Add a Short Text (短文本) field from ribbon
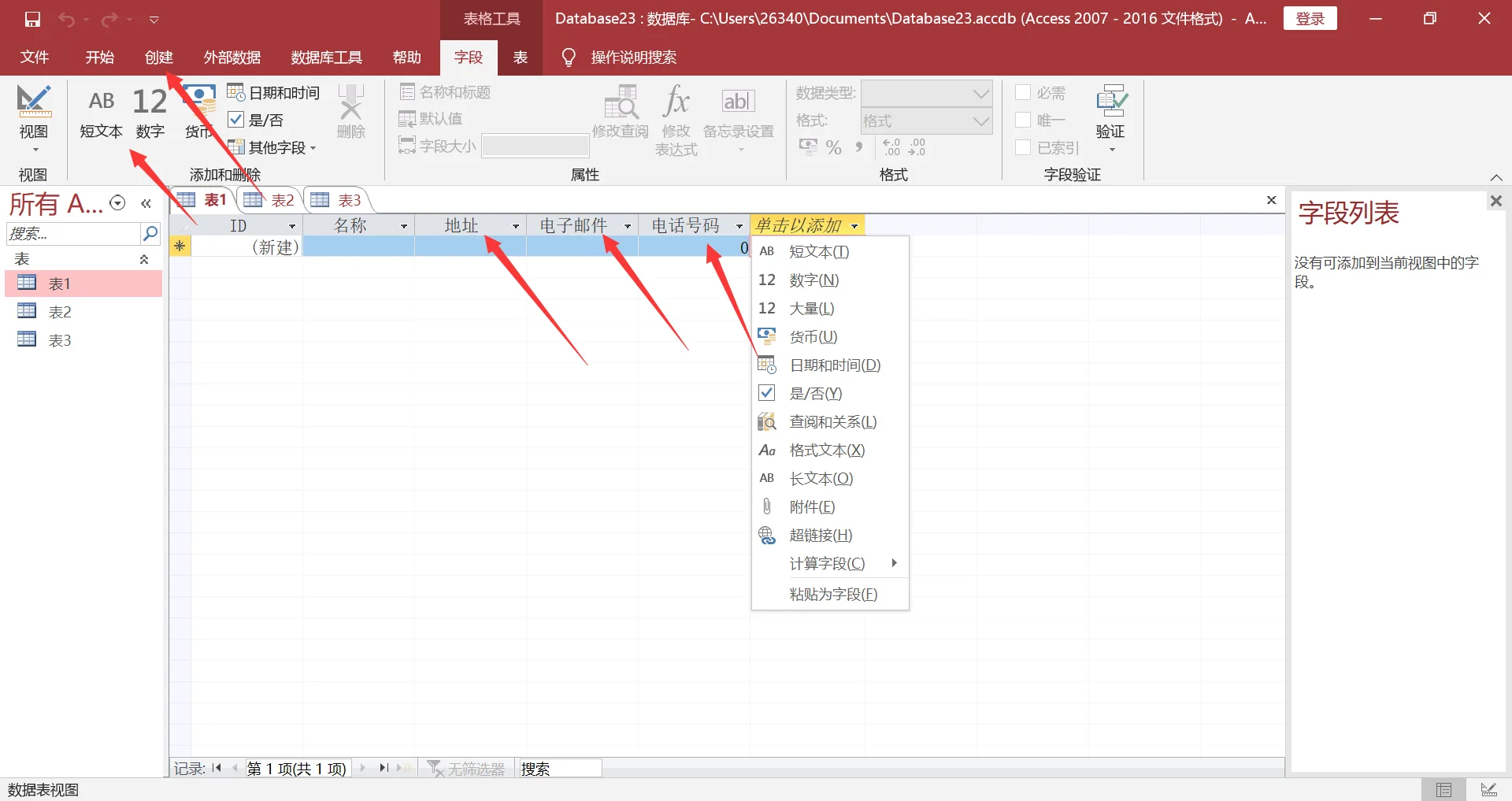1512x801 pixels. tap(102, 113)
